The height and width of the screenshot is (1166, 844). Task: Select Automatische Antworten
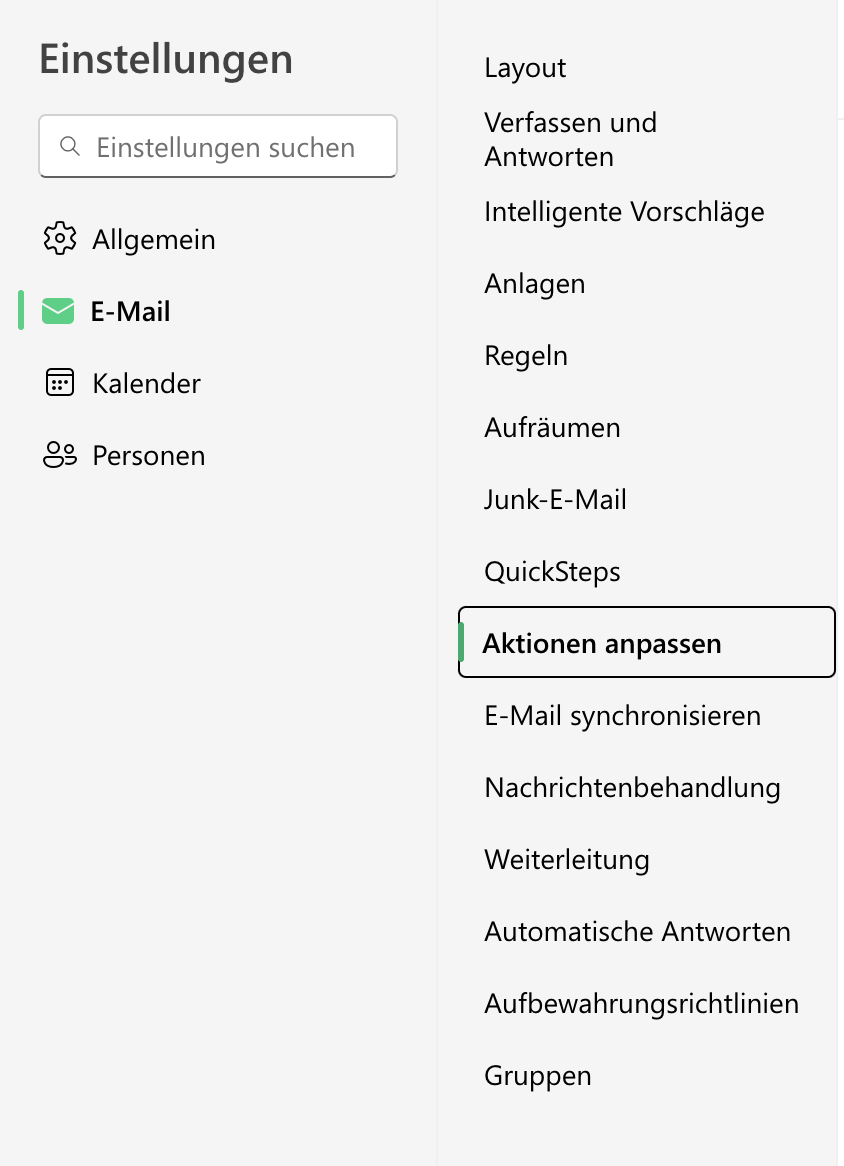pos(637,932)
